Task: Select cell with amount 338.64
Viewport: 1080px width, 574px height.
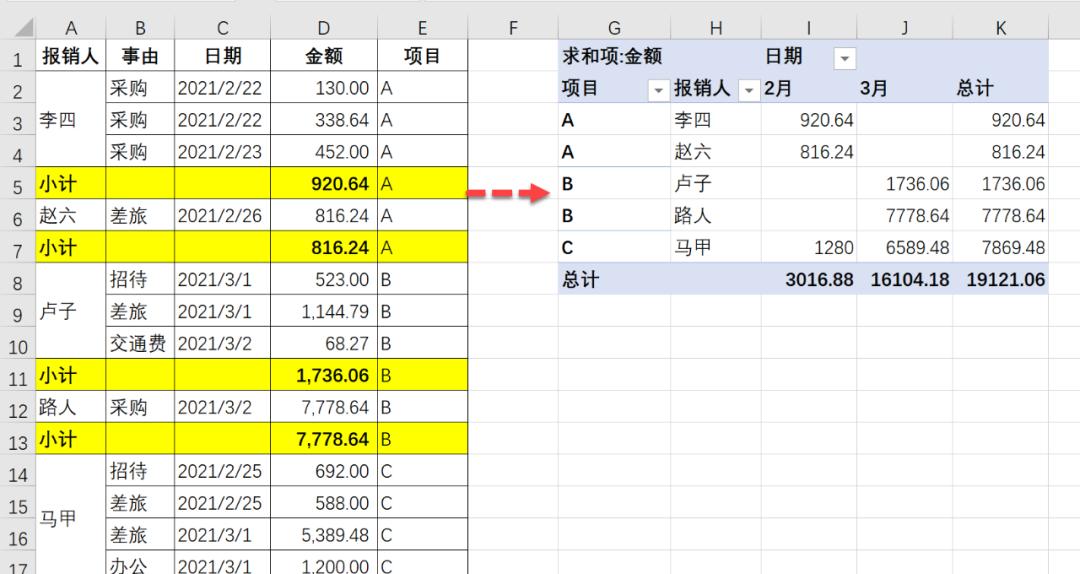Action: (x=324, y=120)
